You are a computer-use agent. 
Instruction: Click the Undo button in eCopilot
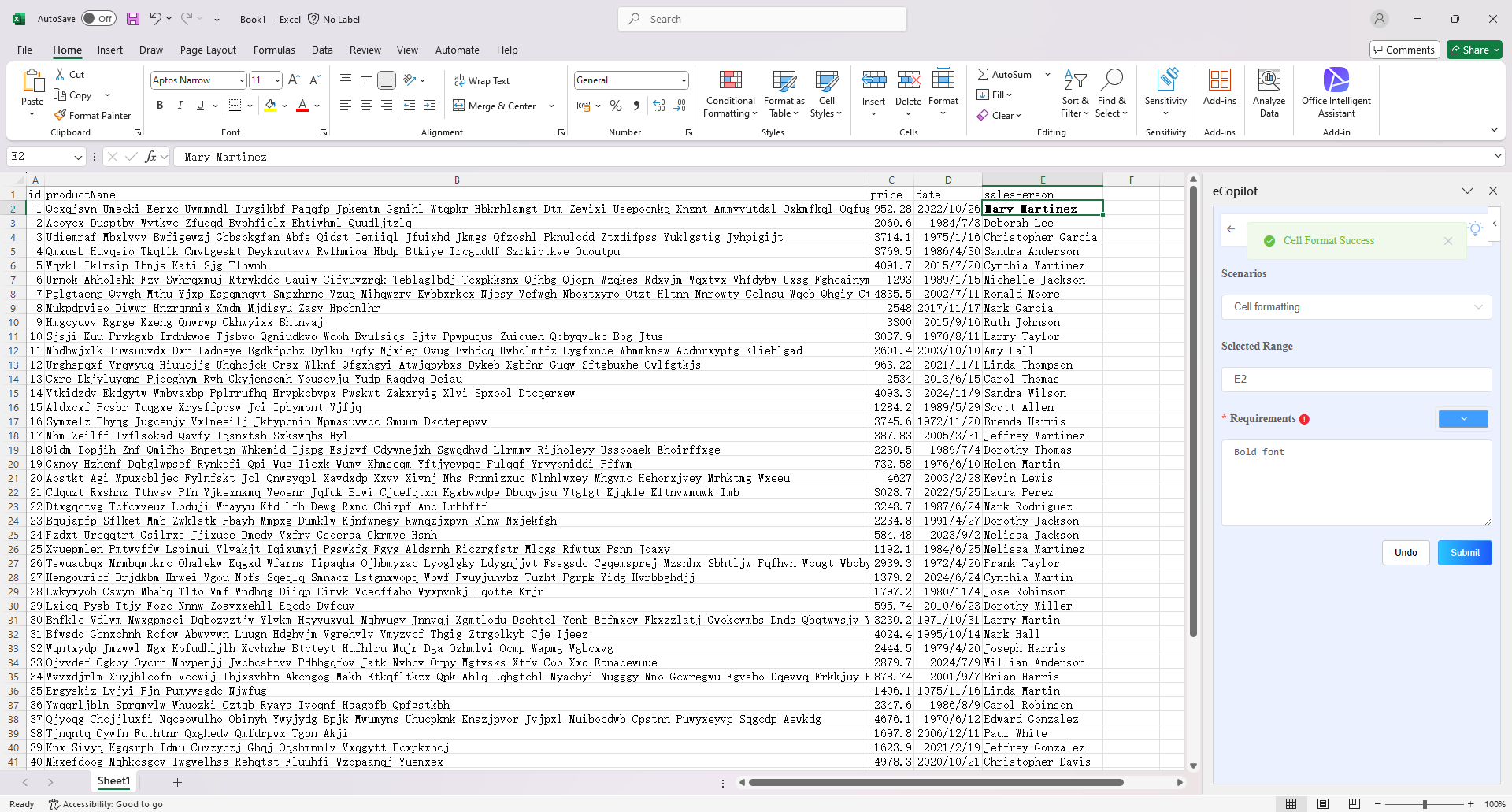pos(1405,553)
